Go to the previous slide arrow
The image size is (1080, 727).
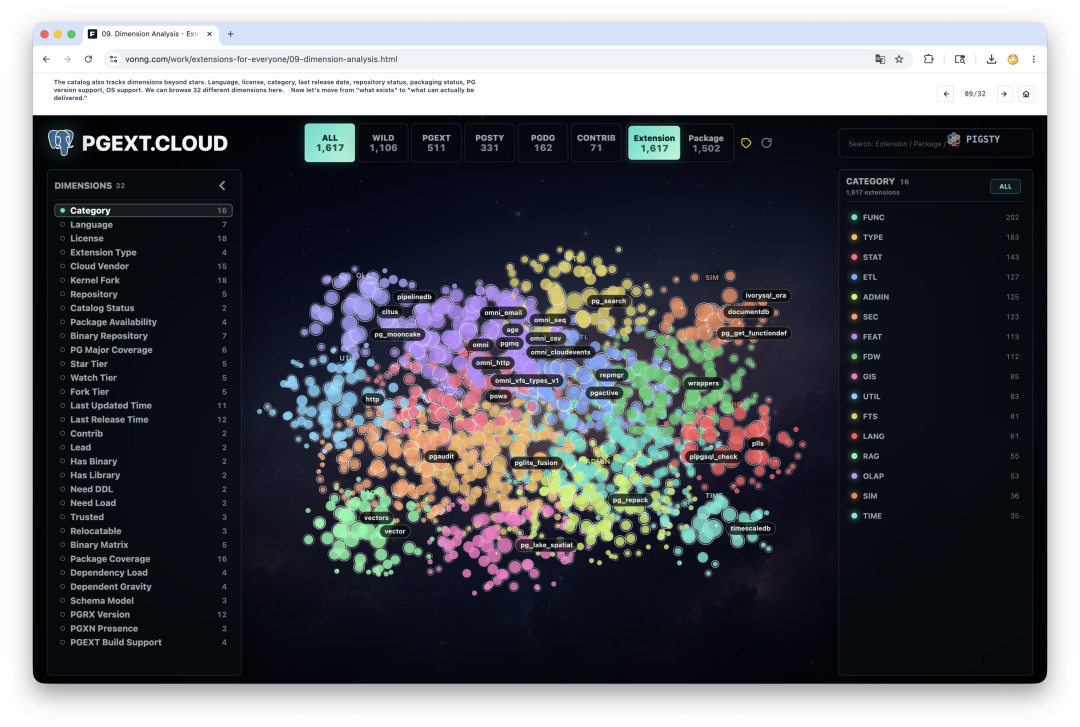(946, 94)
